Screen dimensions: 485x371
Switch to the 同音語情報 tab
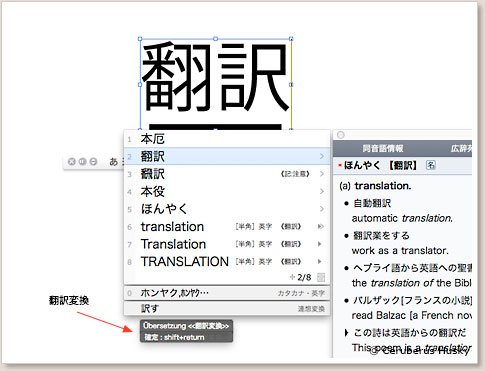coord(383,148)
